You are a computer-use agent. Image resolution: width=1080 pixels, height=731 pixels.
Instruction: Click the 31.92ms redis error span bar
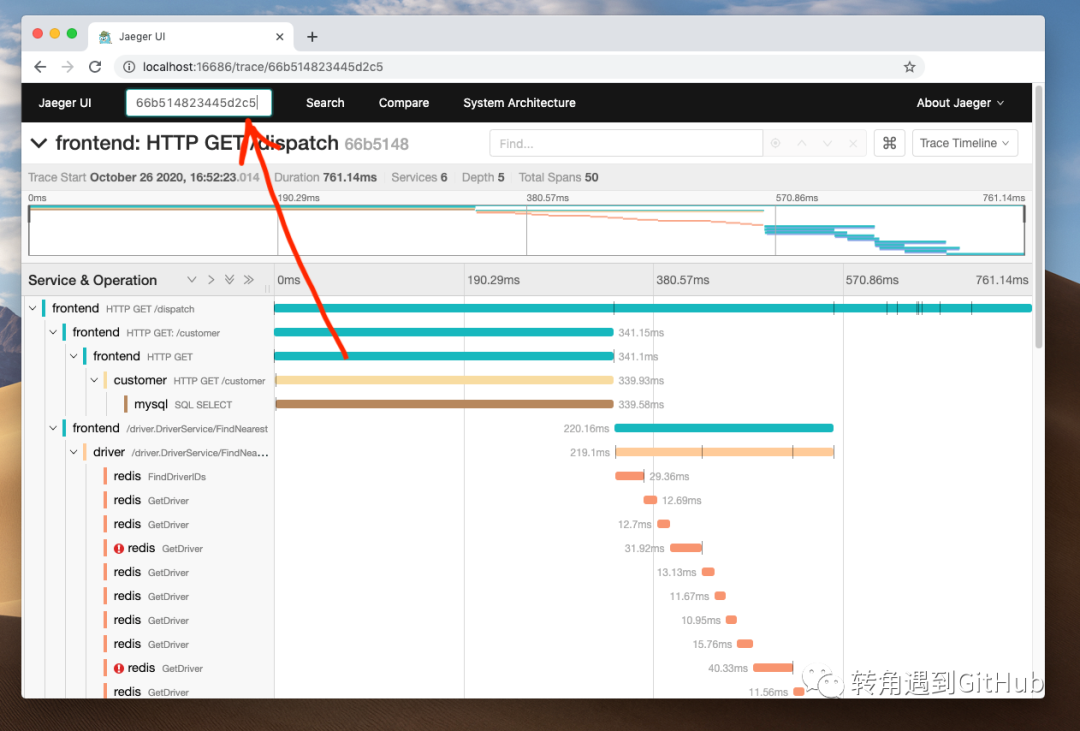(686, 548)
